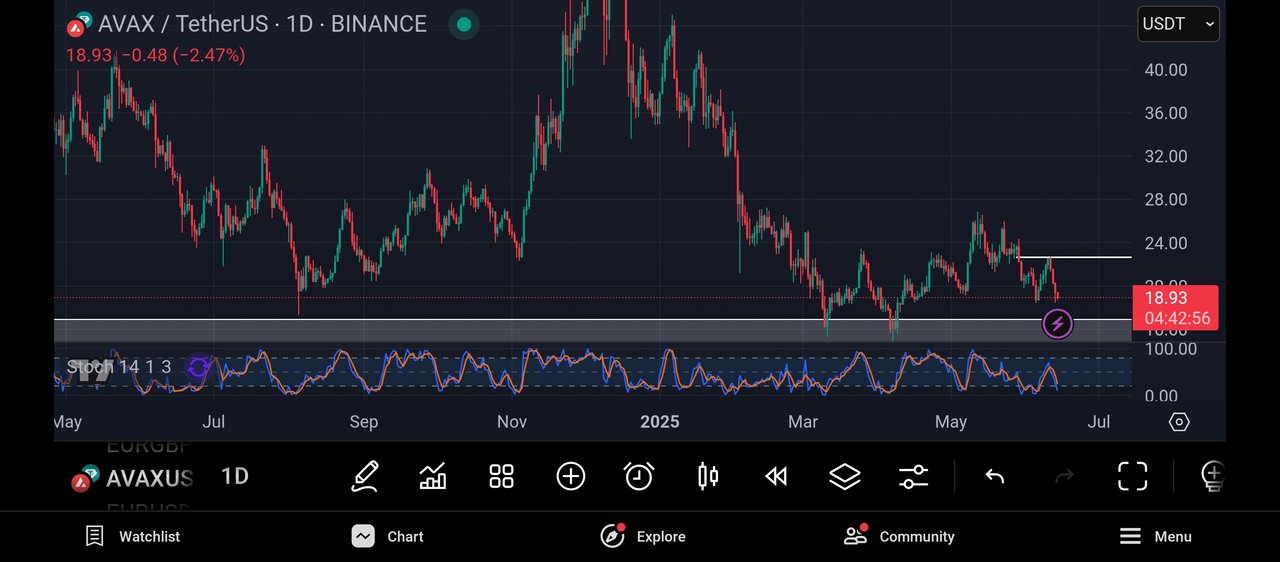
Task: Tap the purple Stoch indicator refresh icon
Action: coord(198,368)
